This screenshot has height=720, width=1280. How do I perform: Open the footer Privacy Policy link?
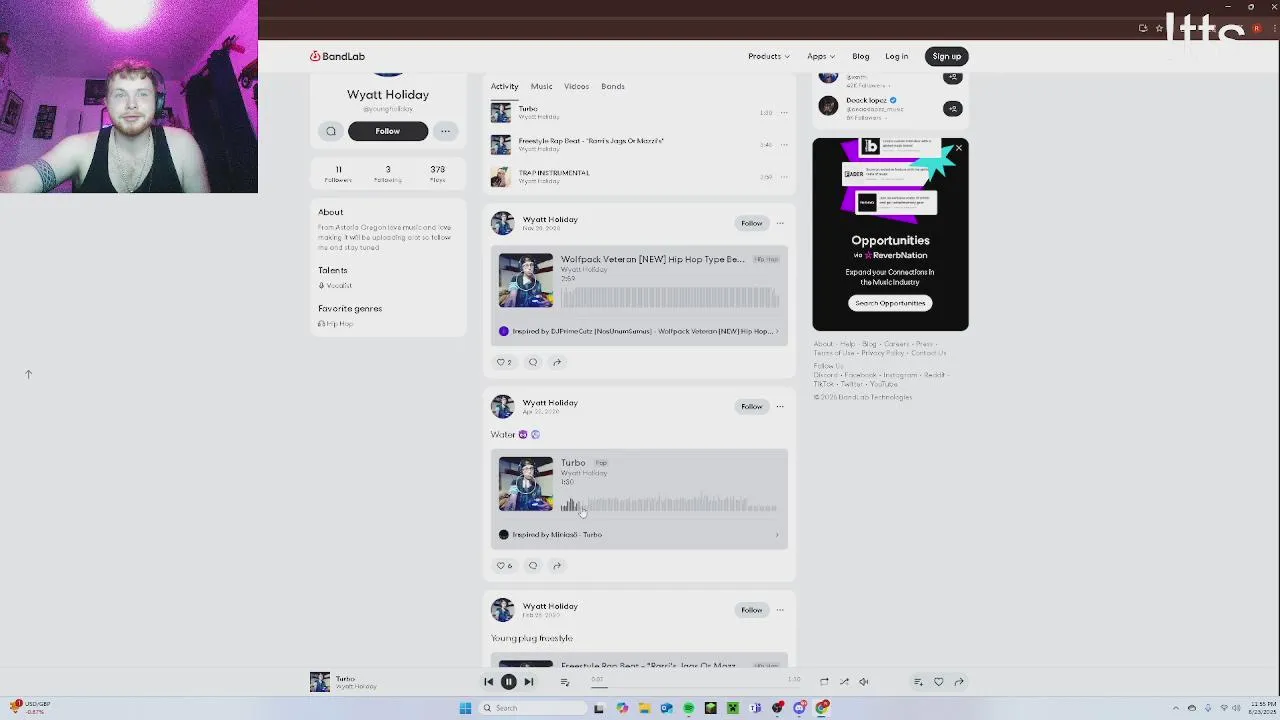point(882,353)
